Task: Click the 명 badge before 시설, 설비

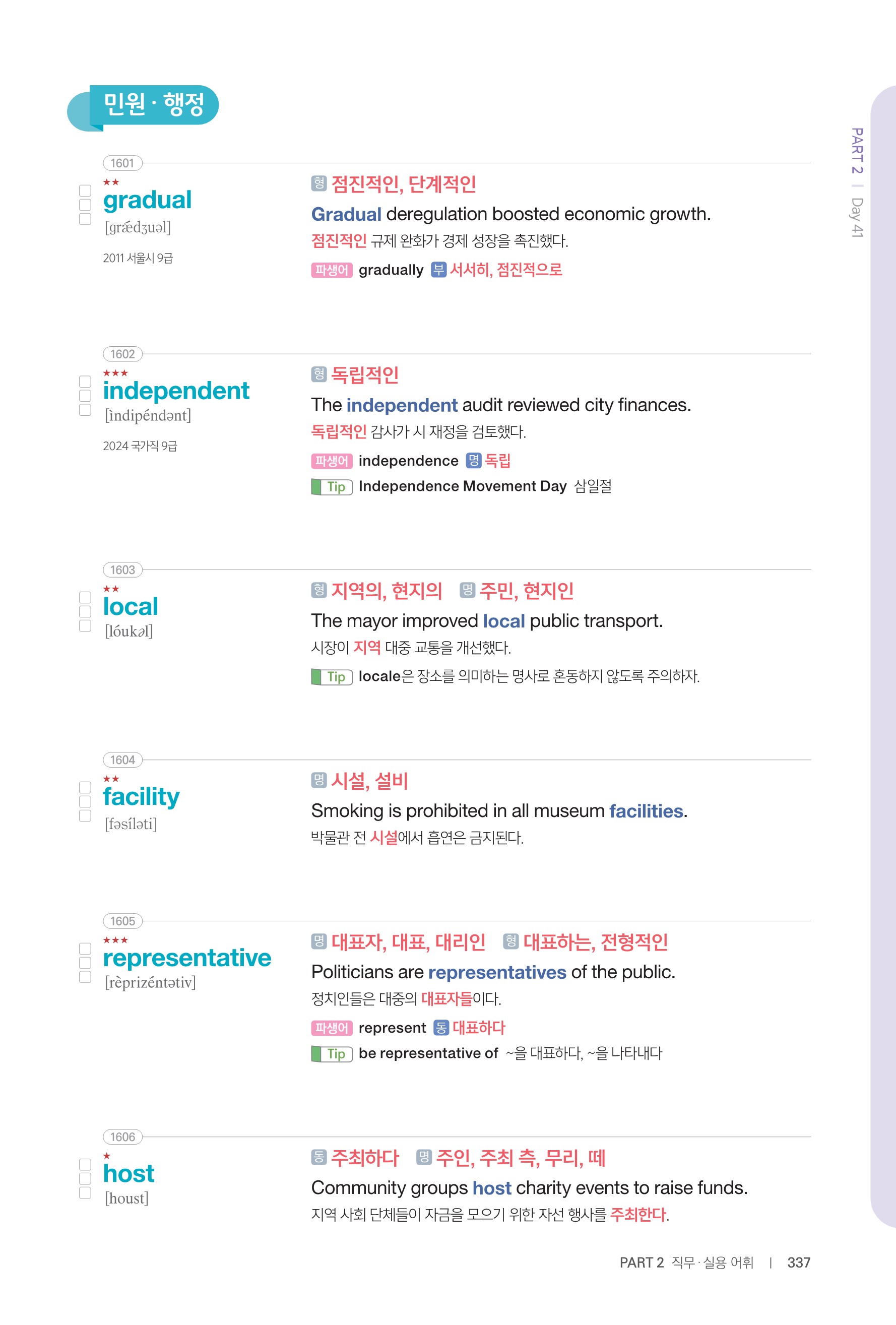Action: tap(318, 780)
